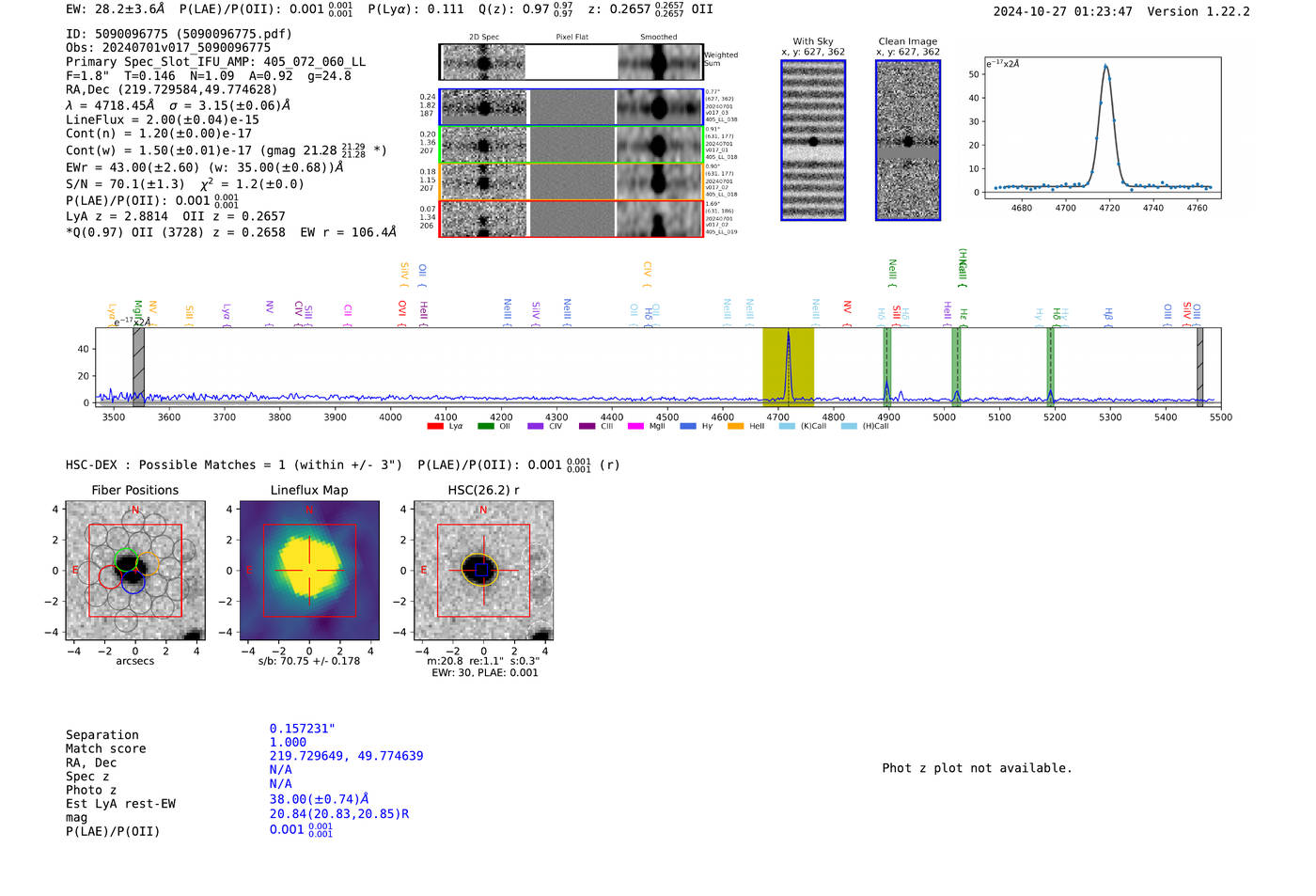Open the Weighted Sum 2D spectrum strip
The width and height of the screenshot is (1316, 896).
point(571,62)
